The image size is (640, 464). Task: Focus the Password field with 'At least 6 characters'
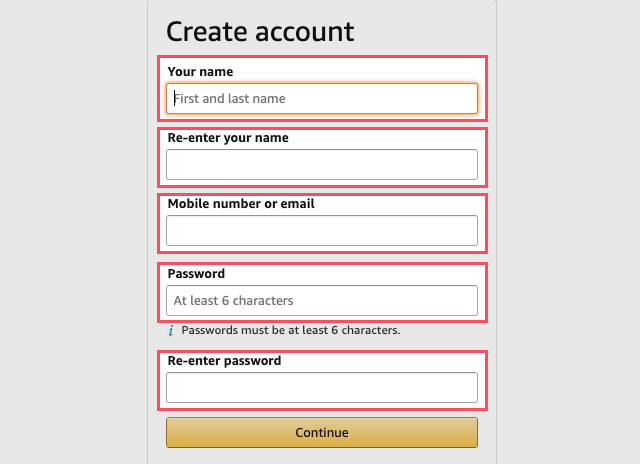(322, 300)
